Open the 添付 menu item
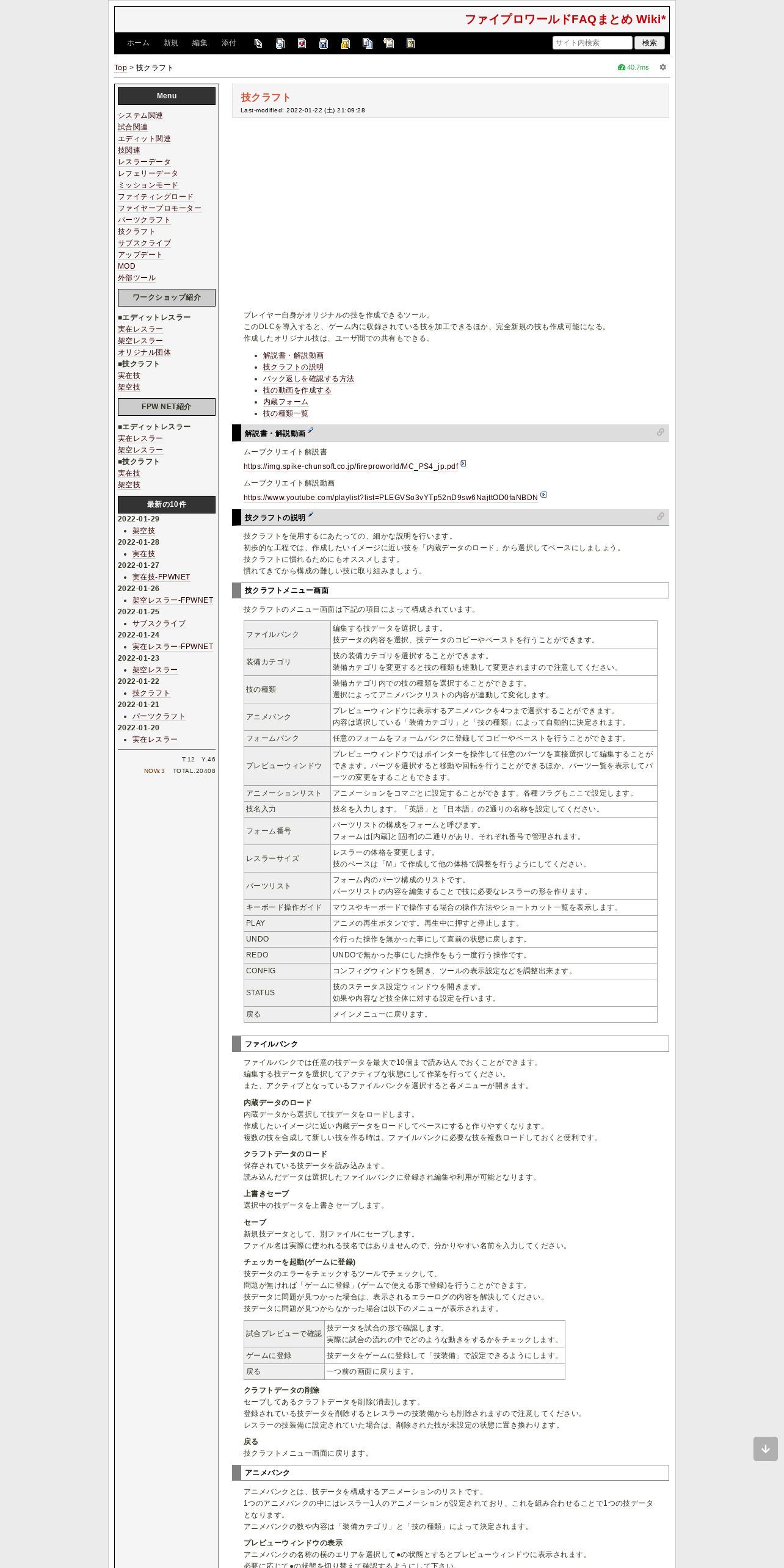Viewport: 784px width, 1568px height. [x=229, y=43]
